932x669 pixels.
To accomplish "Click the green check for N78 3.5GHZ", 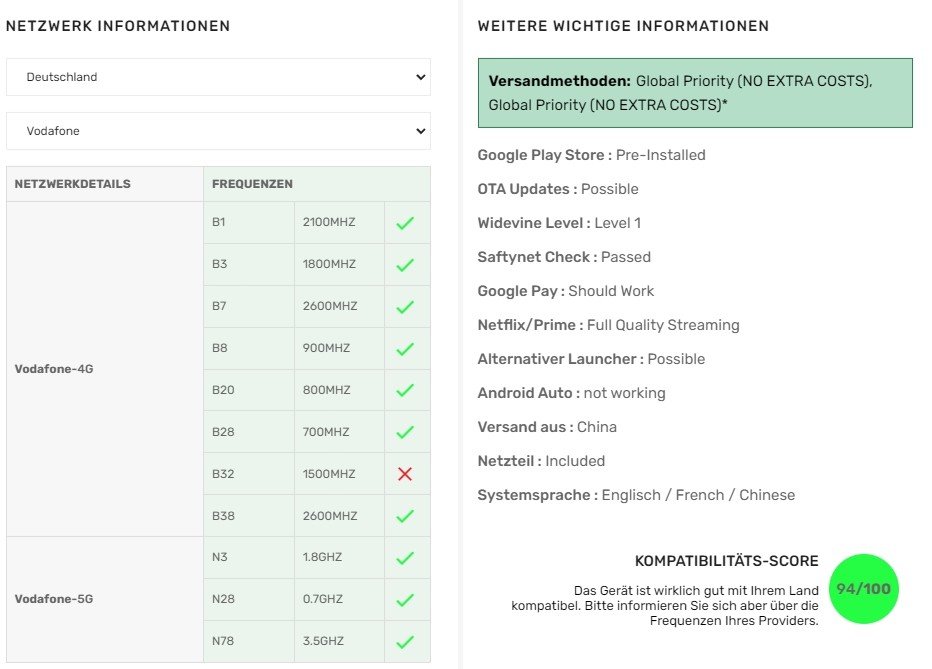I will pos(405,642).
